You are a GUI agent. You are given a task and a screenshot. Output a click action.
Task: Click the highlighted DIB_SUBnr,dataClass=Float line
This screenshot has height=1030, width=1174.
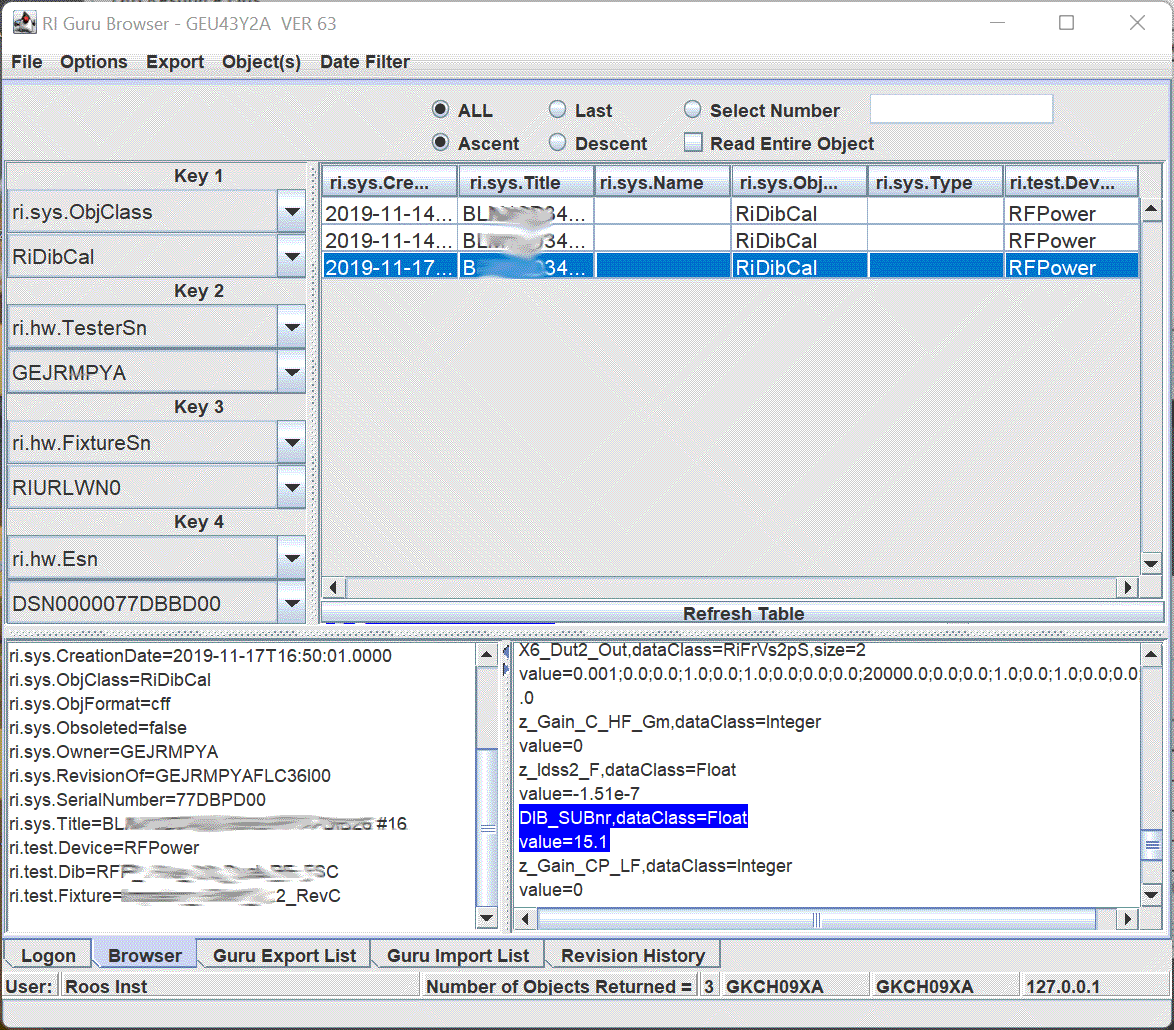[x=633, y=817]
